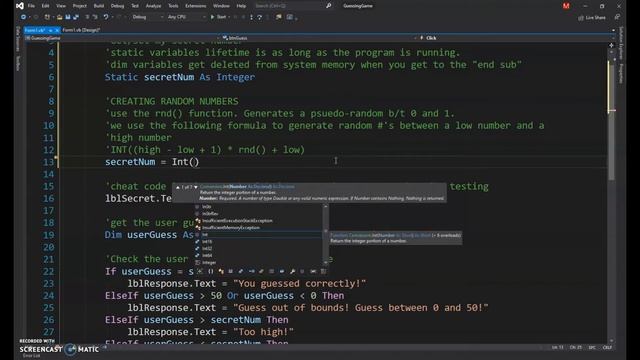The image size is (640, 360).
Task: Open the GuessingGame project navigation dropdown
Action: (x=122, y=38)
